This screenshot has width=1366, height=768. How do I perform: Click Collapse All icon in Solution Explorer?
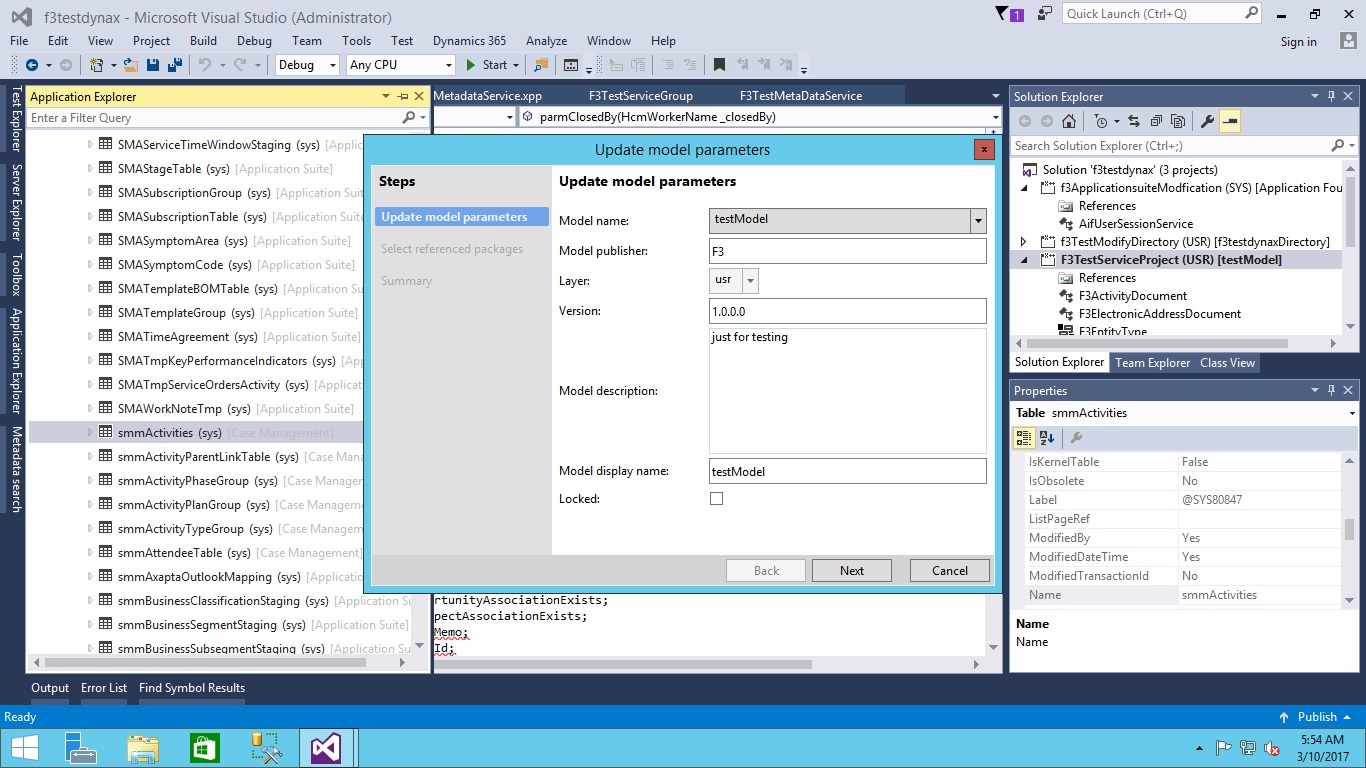tap(1156, 121)
